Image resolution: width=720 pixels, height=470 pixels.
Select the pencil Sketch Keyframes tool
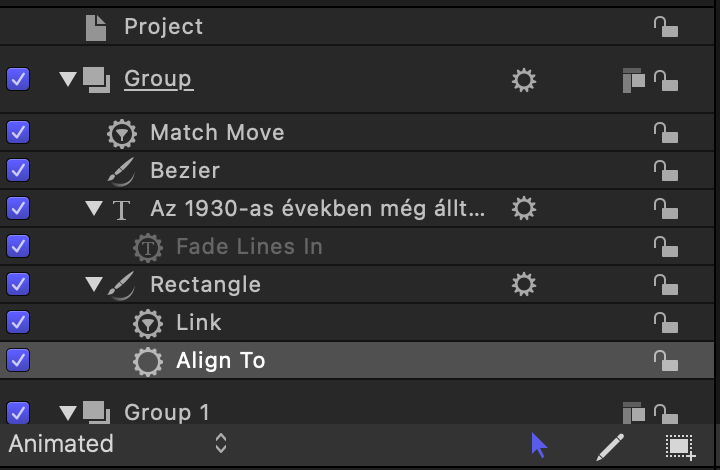point(610,447)
